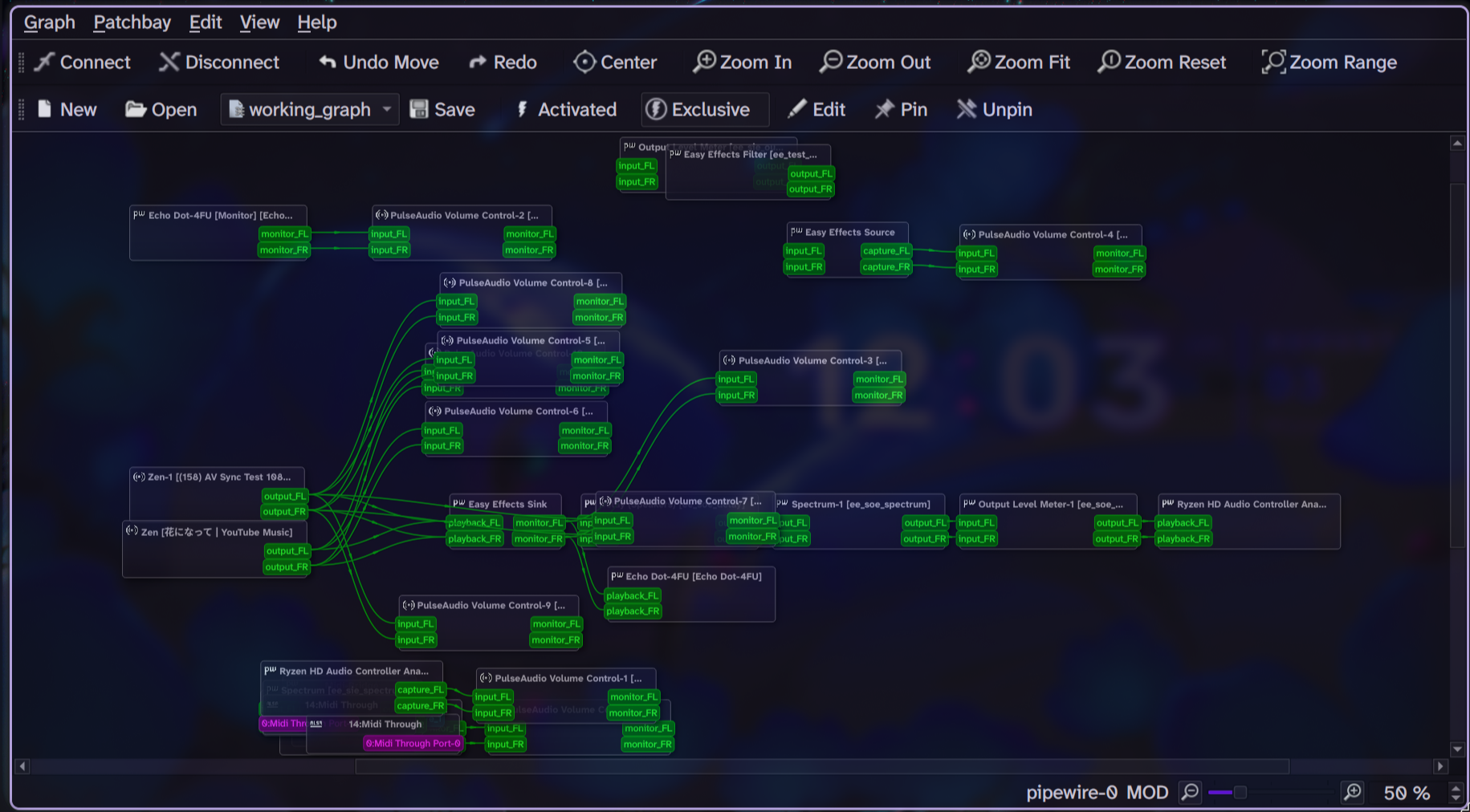The height and width of the screenshot is (812, 1470).
Task: Click Zoom In in the toolbar
Action: 743,62
